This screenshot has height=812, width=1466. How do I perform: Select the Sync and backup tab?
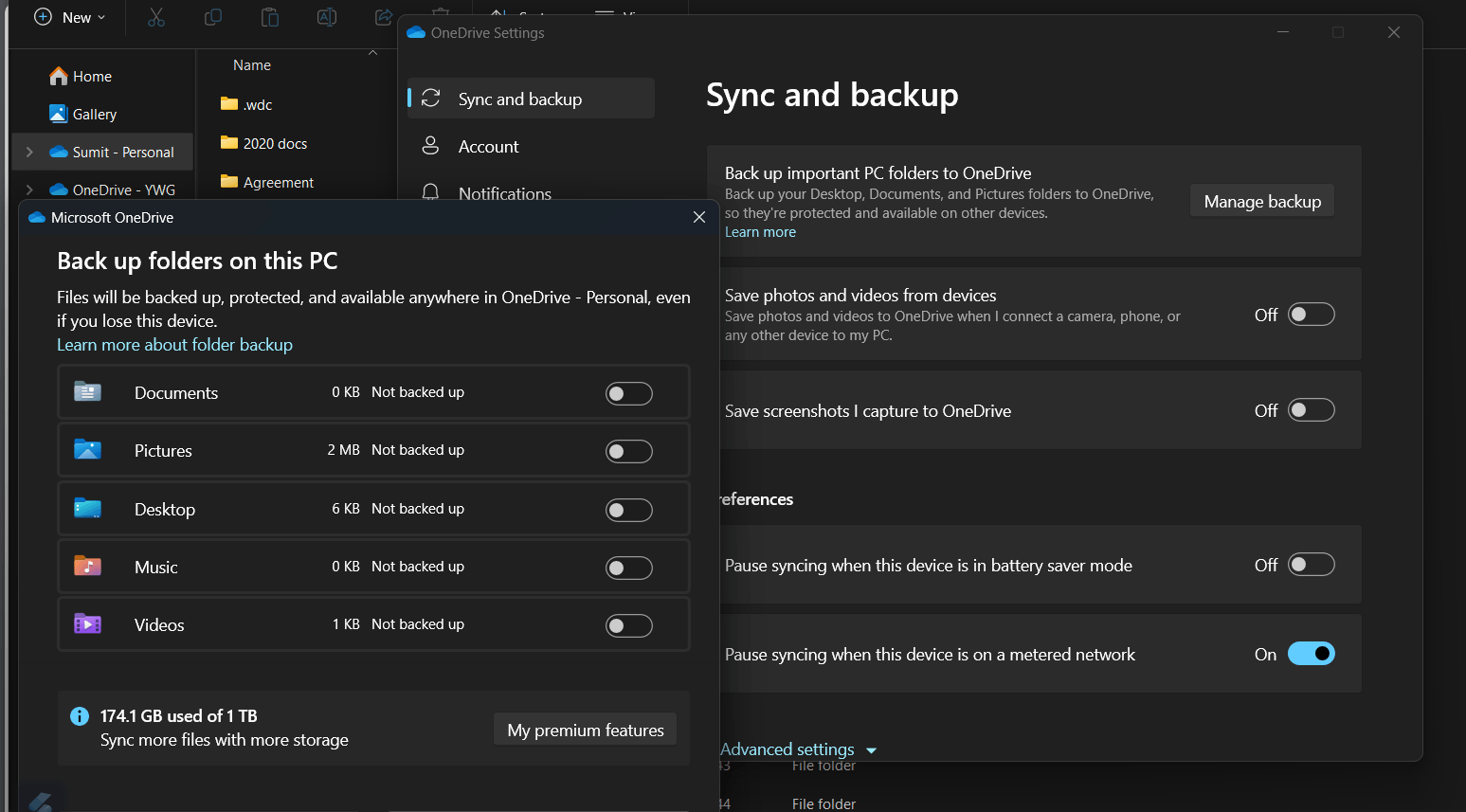(x=519, y=99)
